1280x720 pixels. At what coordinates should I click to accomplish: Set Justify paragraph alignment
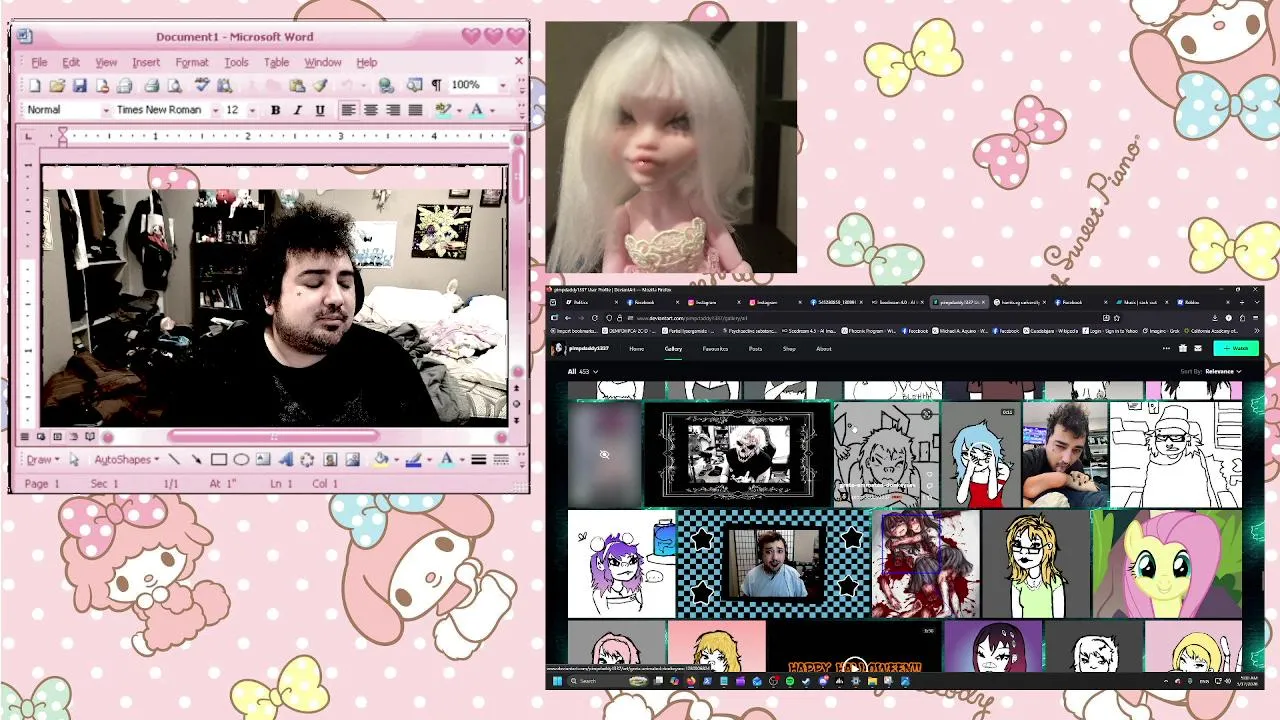(x=414, y=110)
